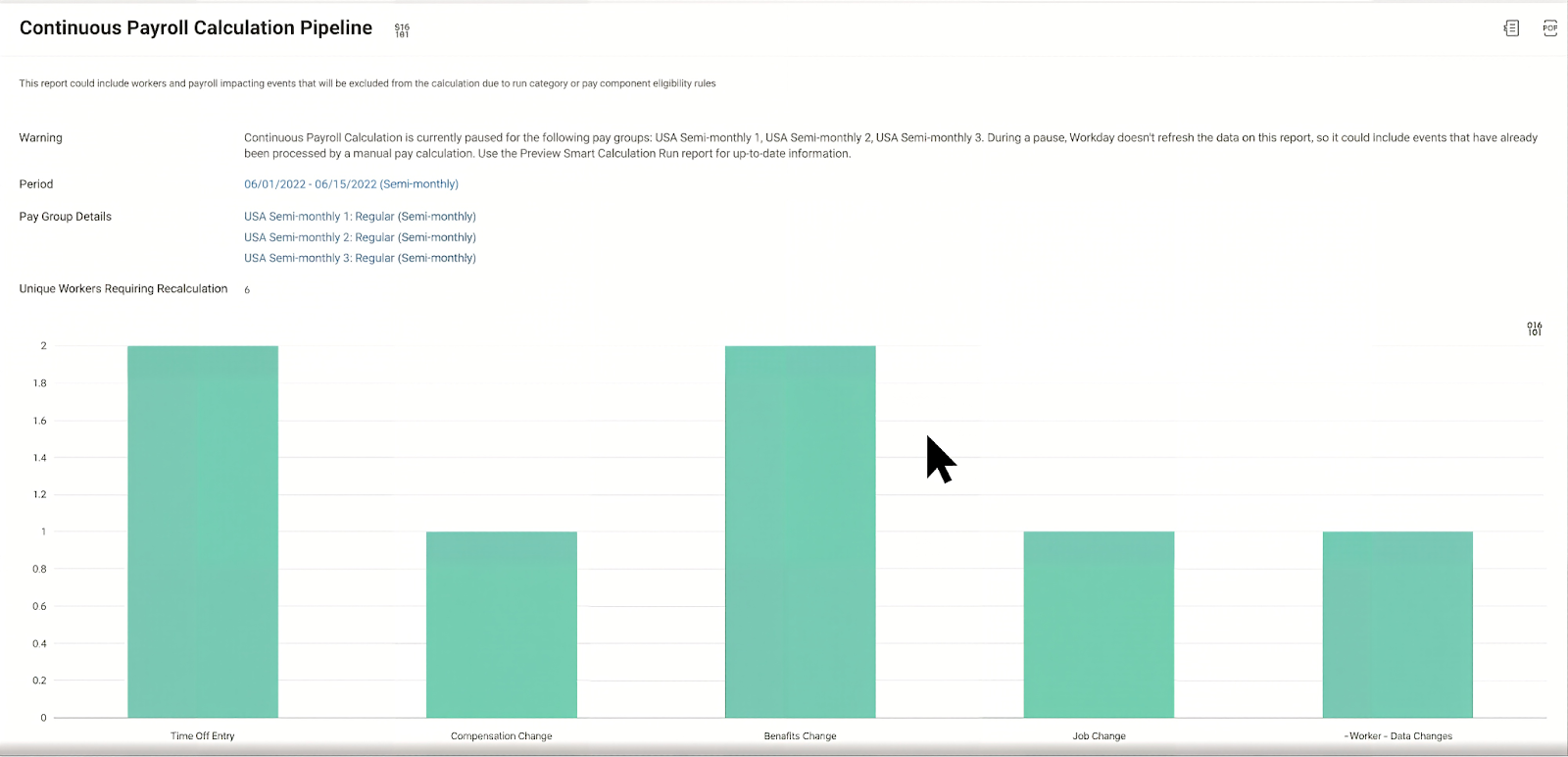Open USA Semi-monthly 1: Regular pay group

[x=360, y=217]
